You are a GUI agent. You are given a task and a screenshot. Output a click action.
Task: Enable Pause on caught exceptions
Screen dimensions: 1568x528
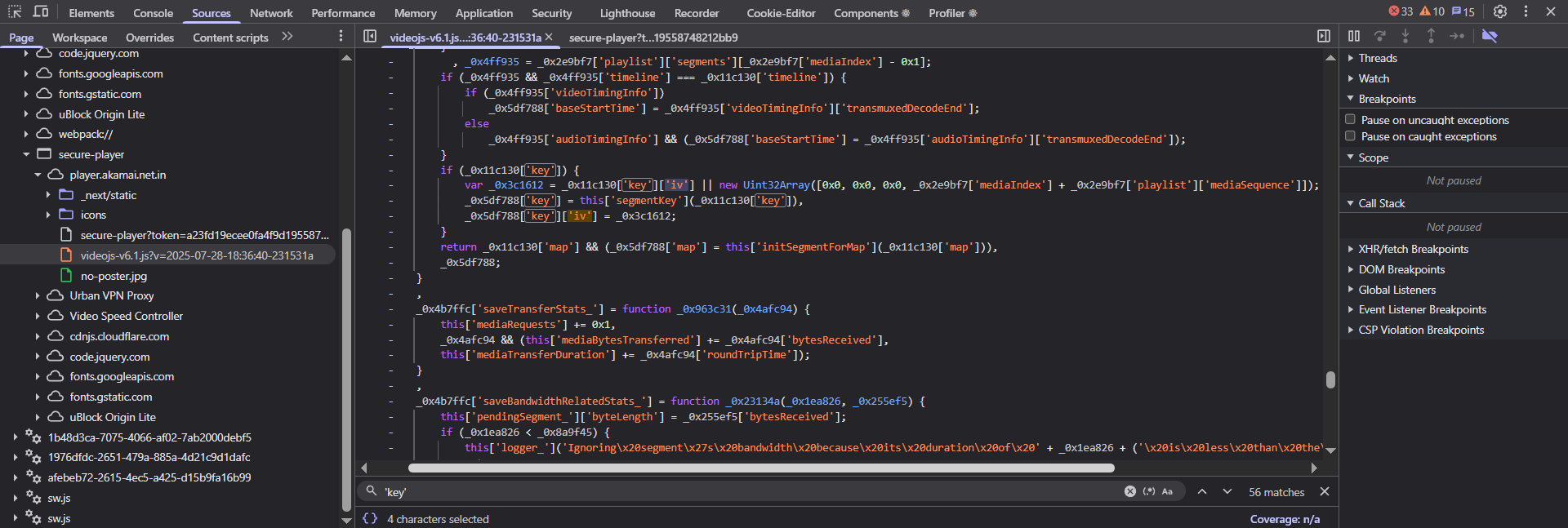(1351, 136)
